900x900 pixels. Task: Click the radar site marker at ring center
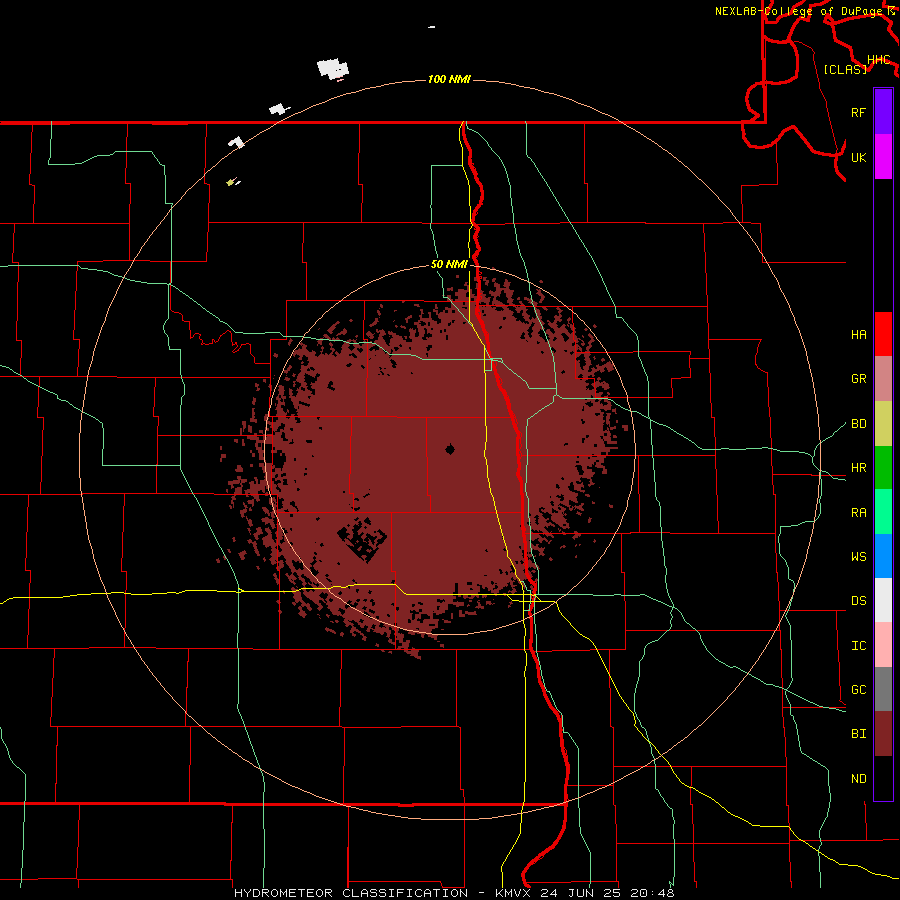(x=450, y=449)
